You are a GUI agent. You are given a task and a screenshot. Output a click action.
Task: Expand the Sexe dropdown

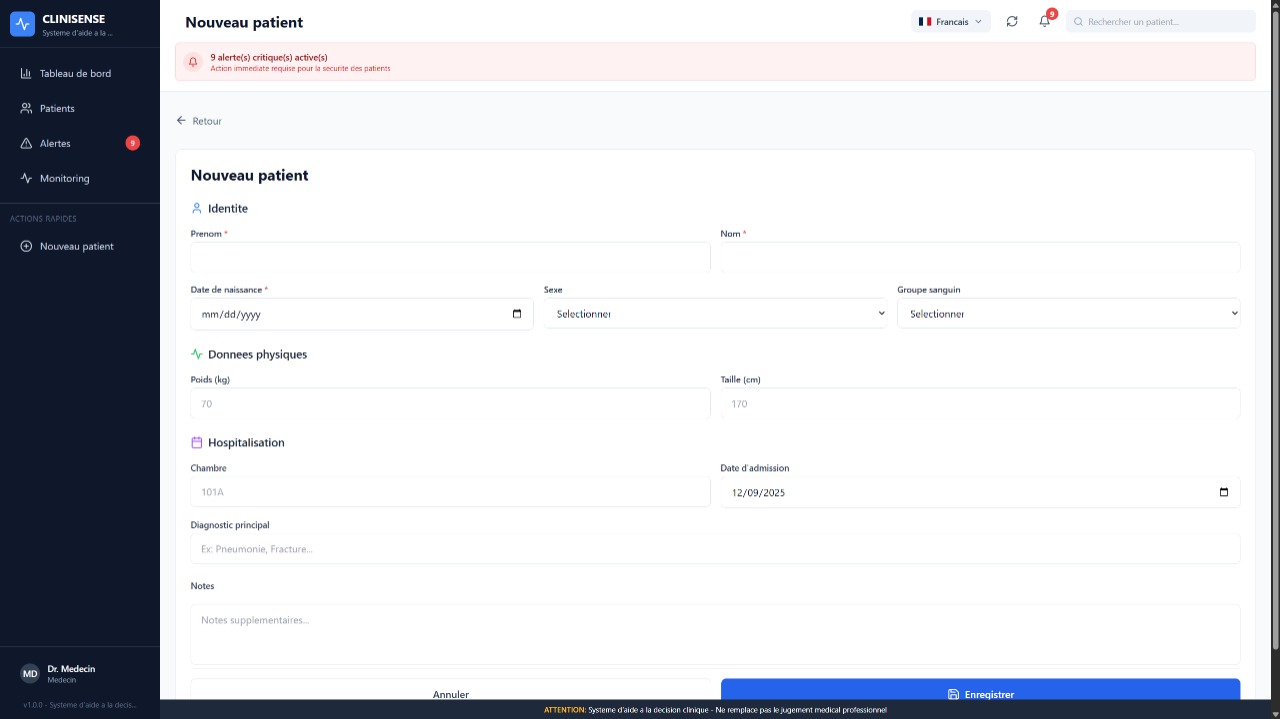click(715, 314)
